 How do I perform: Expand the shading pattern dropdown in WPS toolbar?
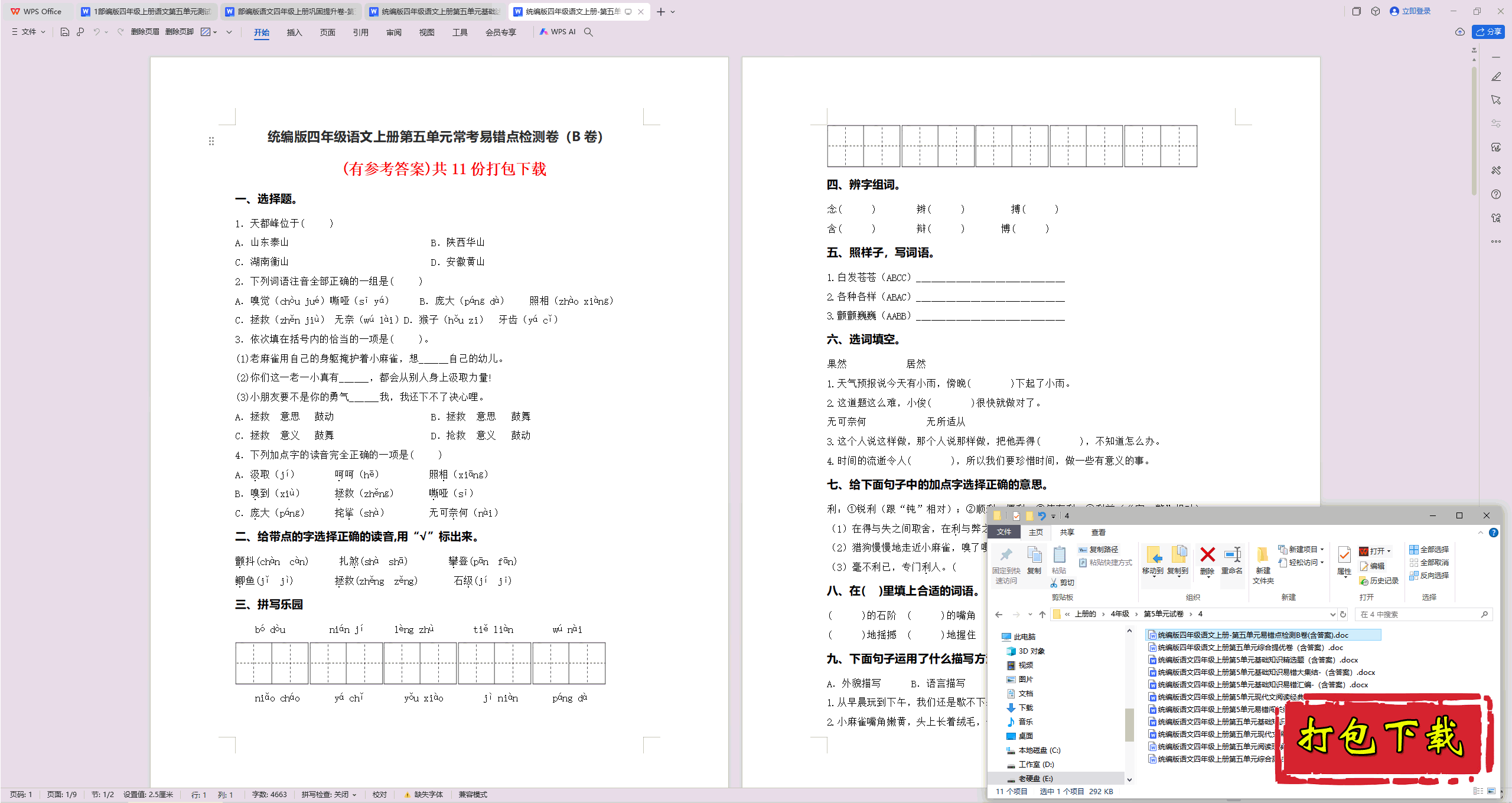pos(215,32)
